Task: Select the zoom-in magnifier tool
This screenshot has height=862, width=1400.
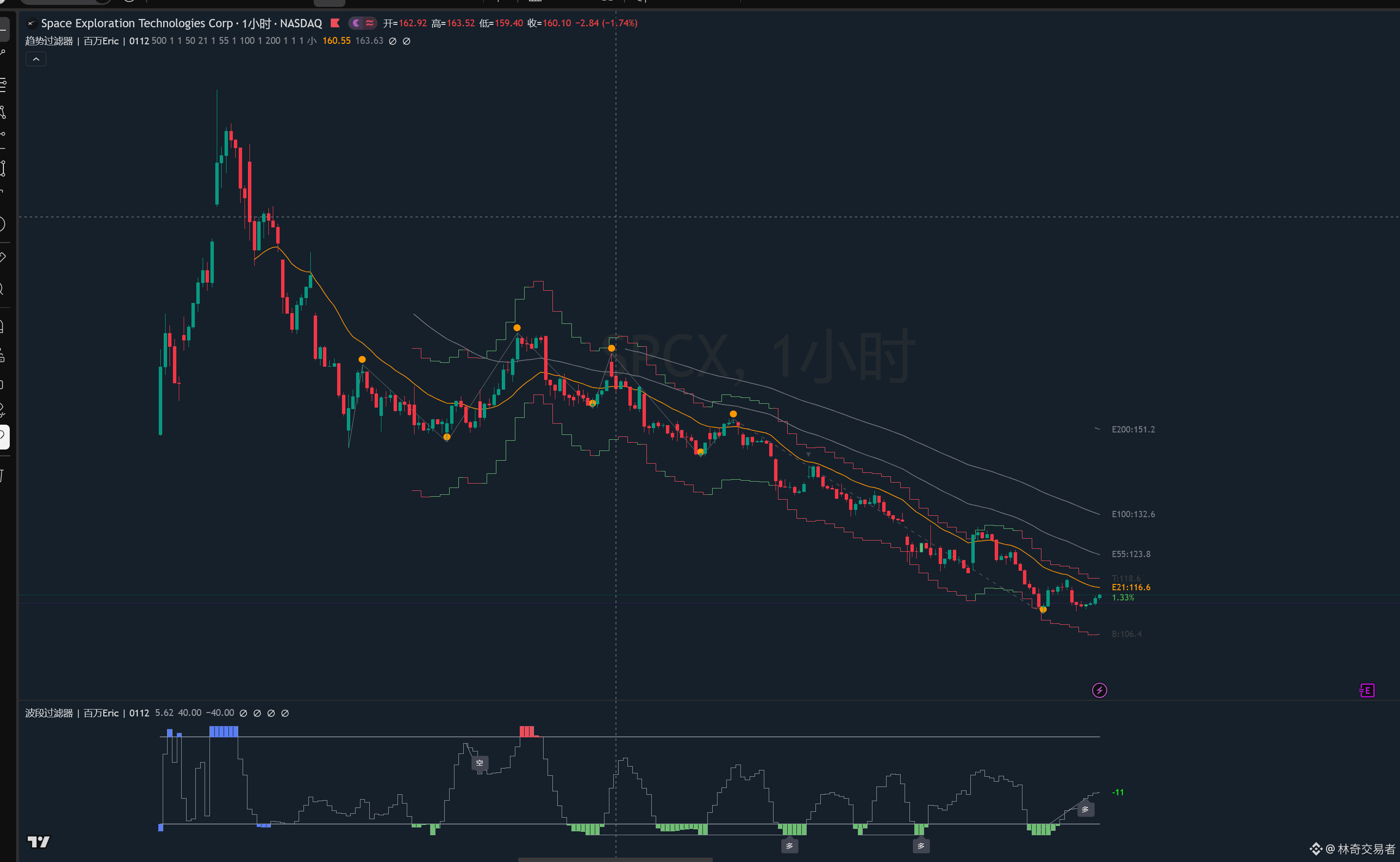Action: (3, 289)
